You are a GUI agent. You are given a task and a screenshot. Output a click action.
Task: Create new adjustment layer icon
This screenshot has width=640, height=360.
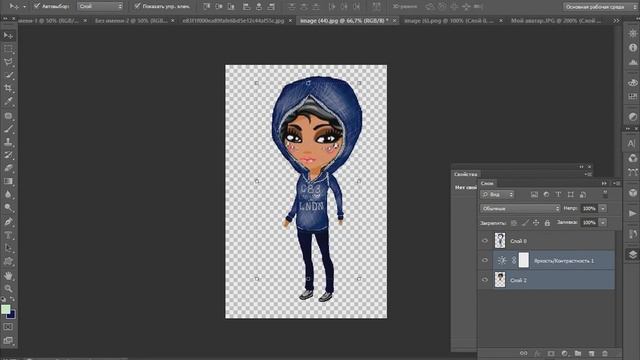tap(565, 353)
